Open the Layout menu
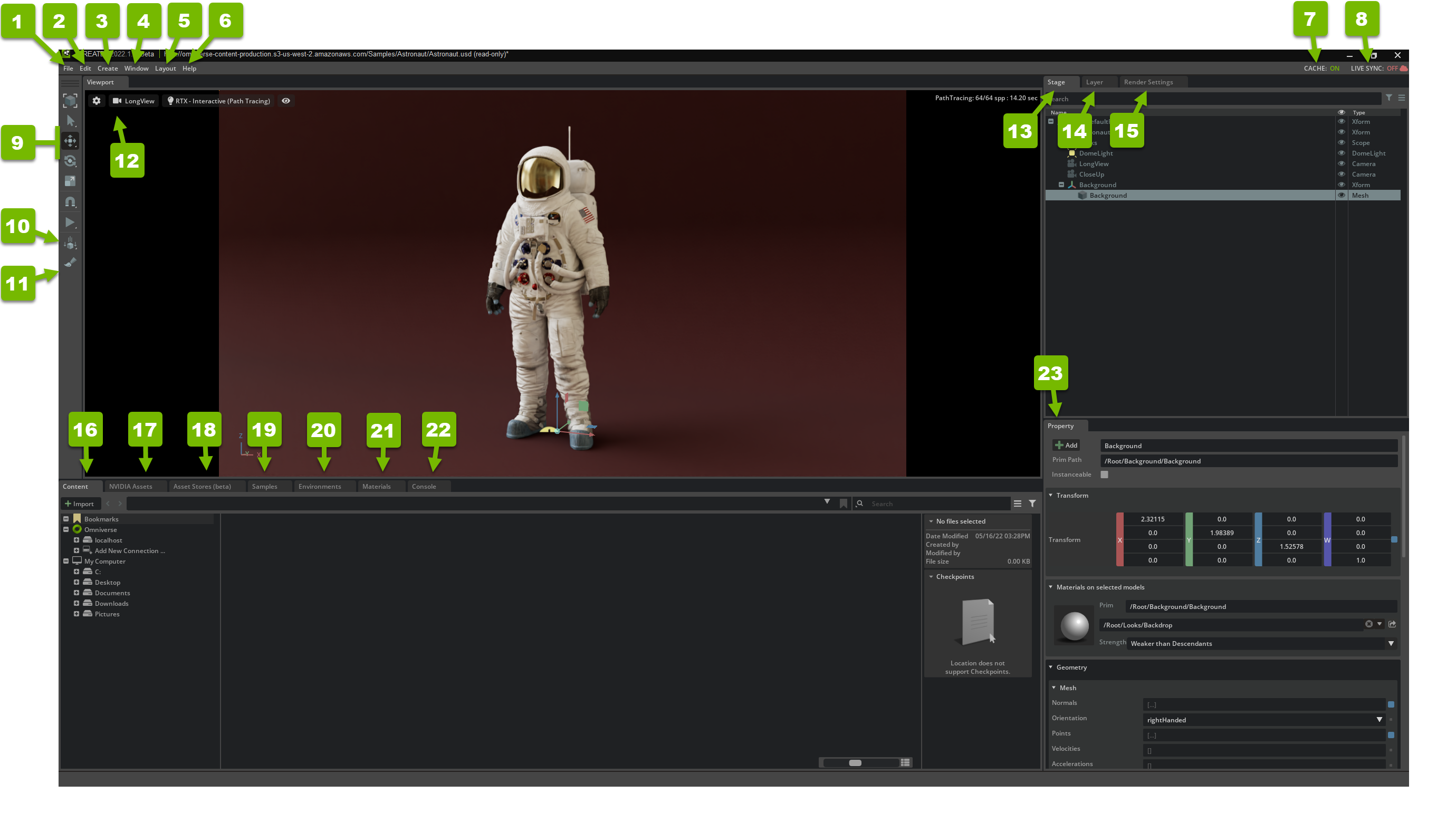1456x832 pixels. pos(165,69)
